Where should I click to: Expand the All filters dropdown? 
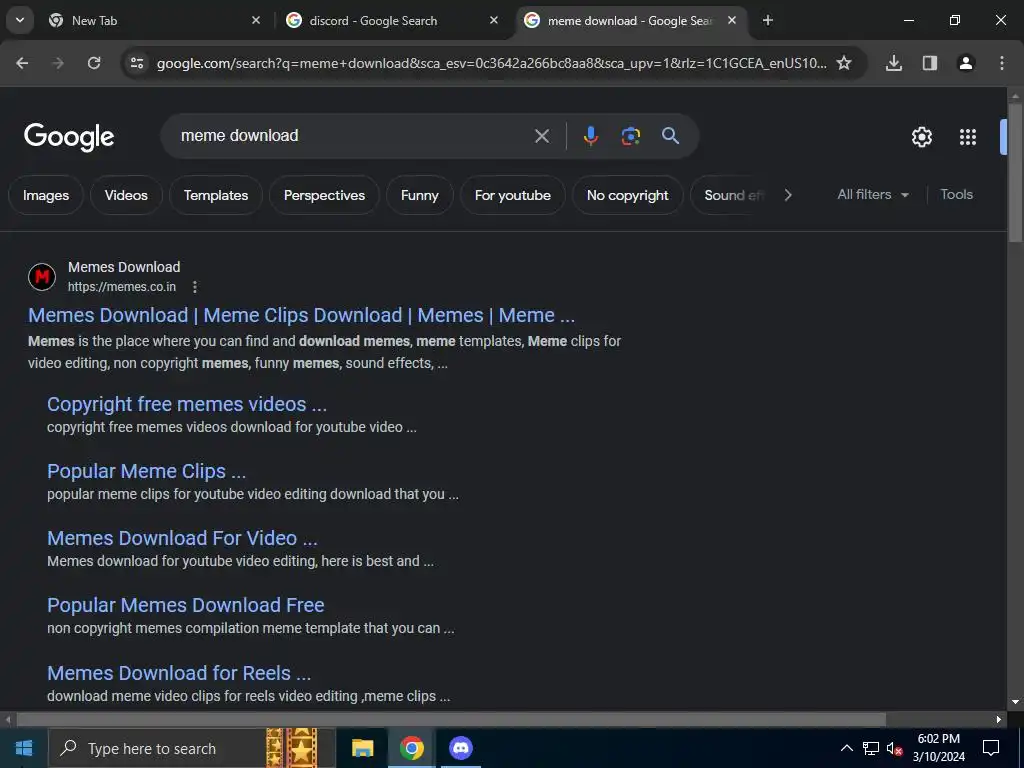872,195
